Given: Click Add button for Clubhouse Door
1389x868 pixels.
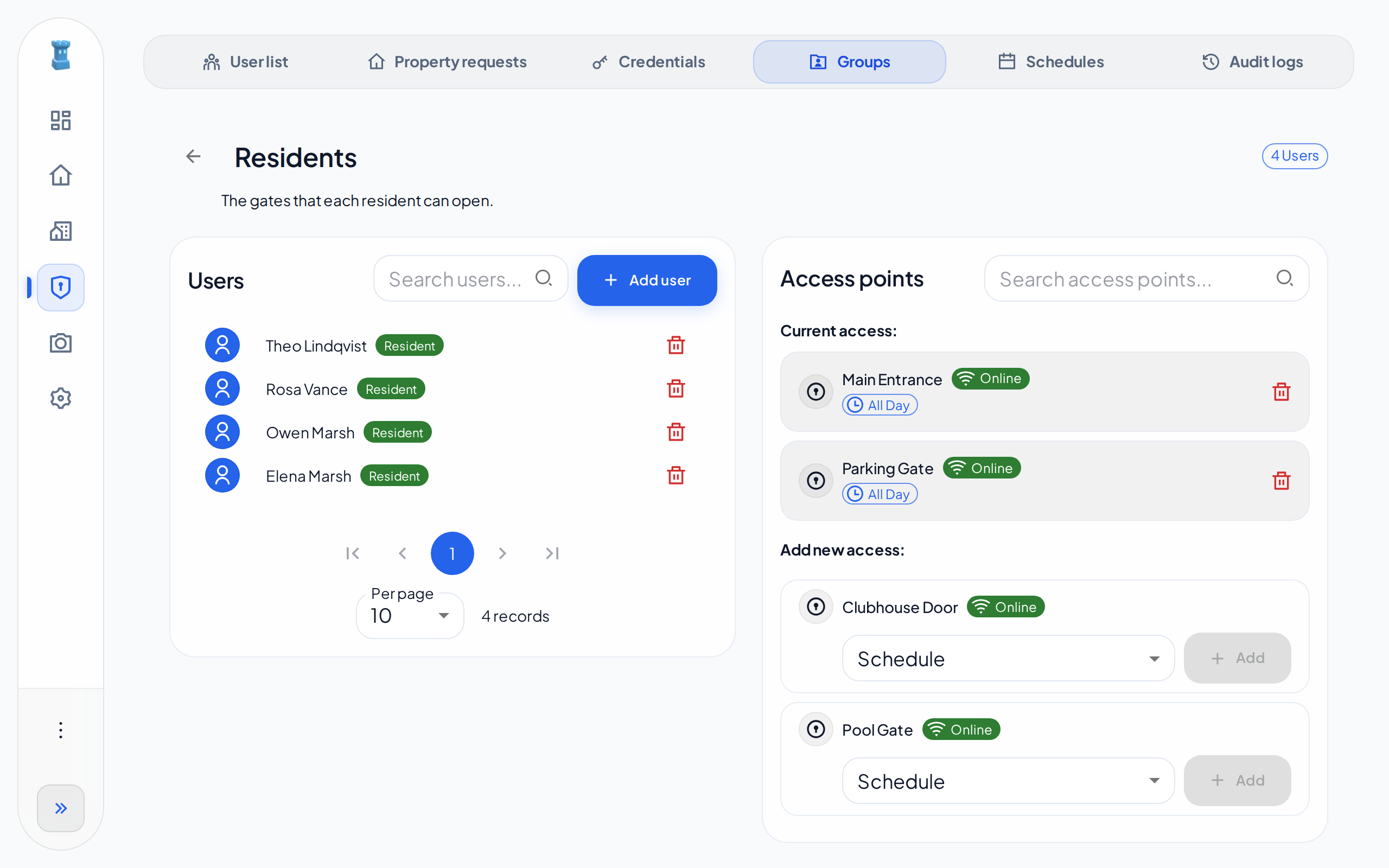Looking at the screenshot, I should point(1237,658).
